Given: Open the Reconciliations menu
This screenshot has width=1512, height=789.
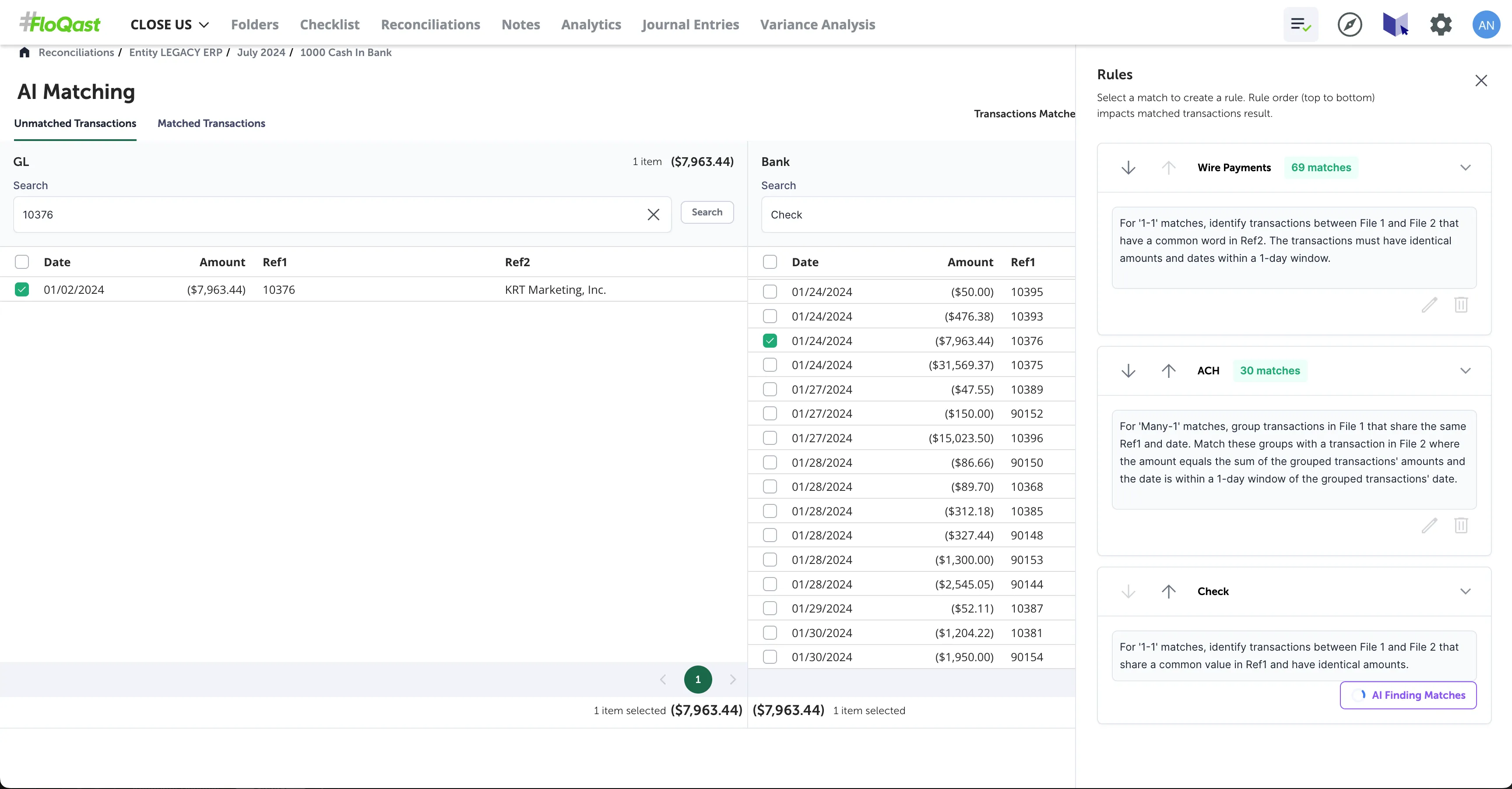Looking at the screenshot, I should (x=430, y=25).
